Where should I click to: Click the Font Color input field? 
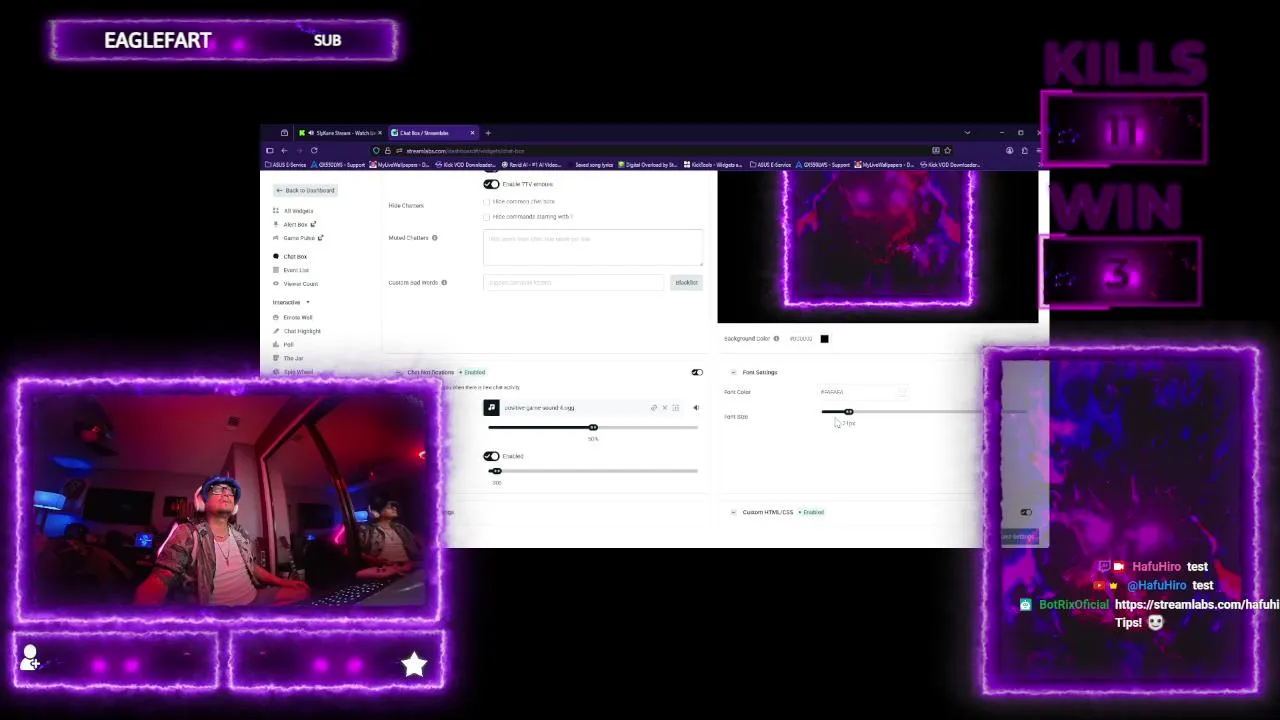pyautogui.click(x=865, y=392)
